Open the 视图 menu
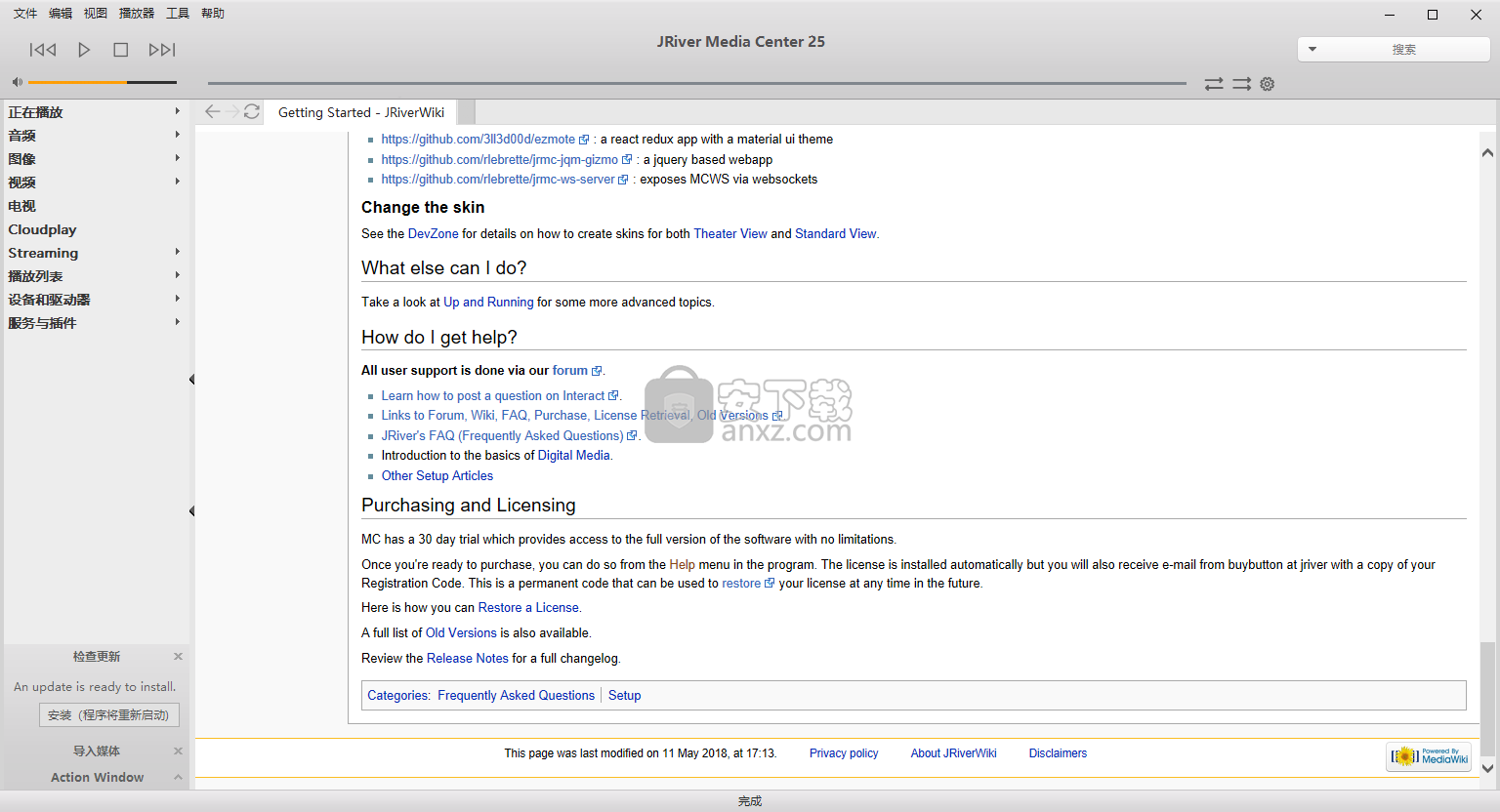The height and width of the screenshot is (812, 1500). (96, 14)
